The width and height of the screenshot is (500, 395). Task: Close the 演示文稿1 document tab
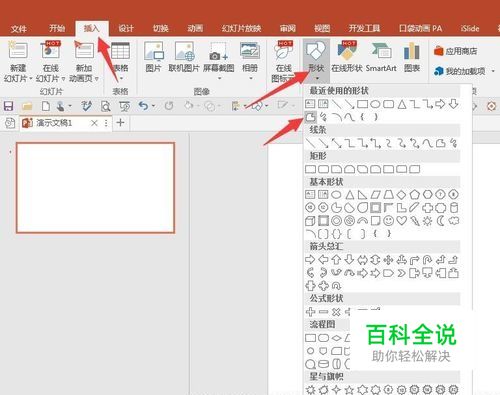coord(94,123)
